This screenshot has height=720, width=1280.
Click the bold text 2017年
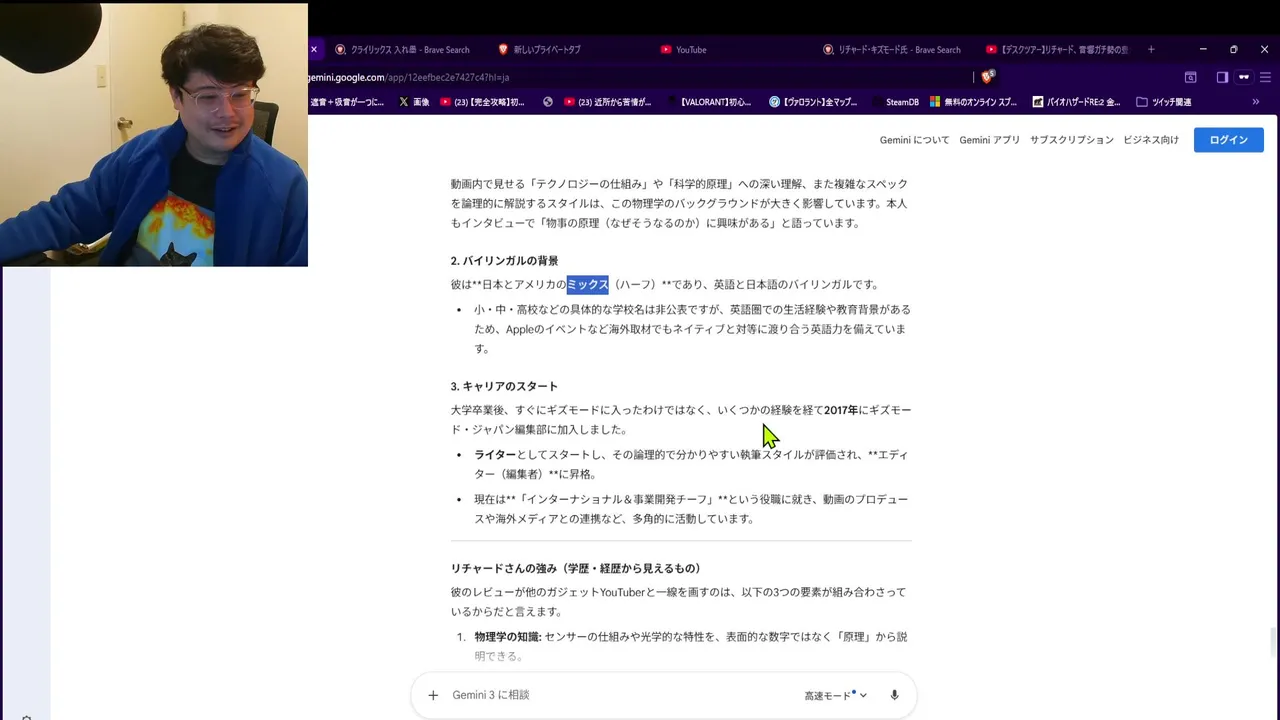coord(841,410)
